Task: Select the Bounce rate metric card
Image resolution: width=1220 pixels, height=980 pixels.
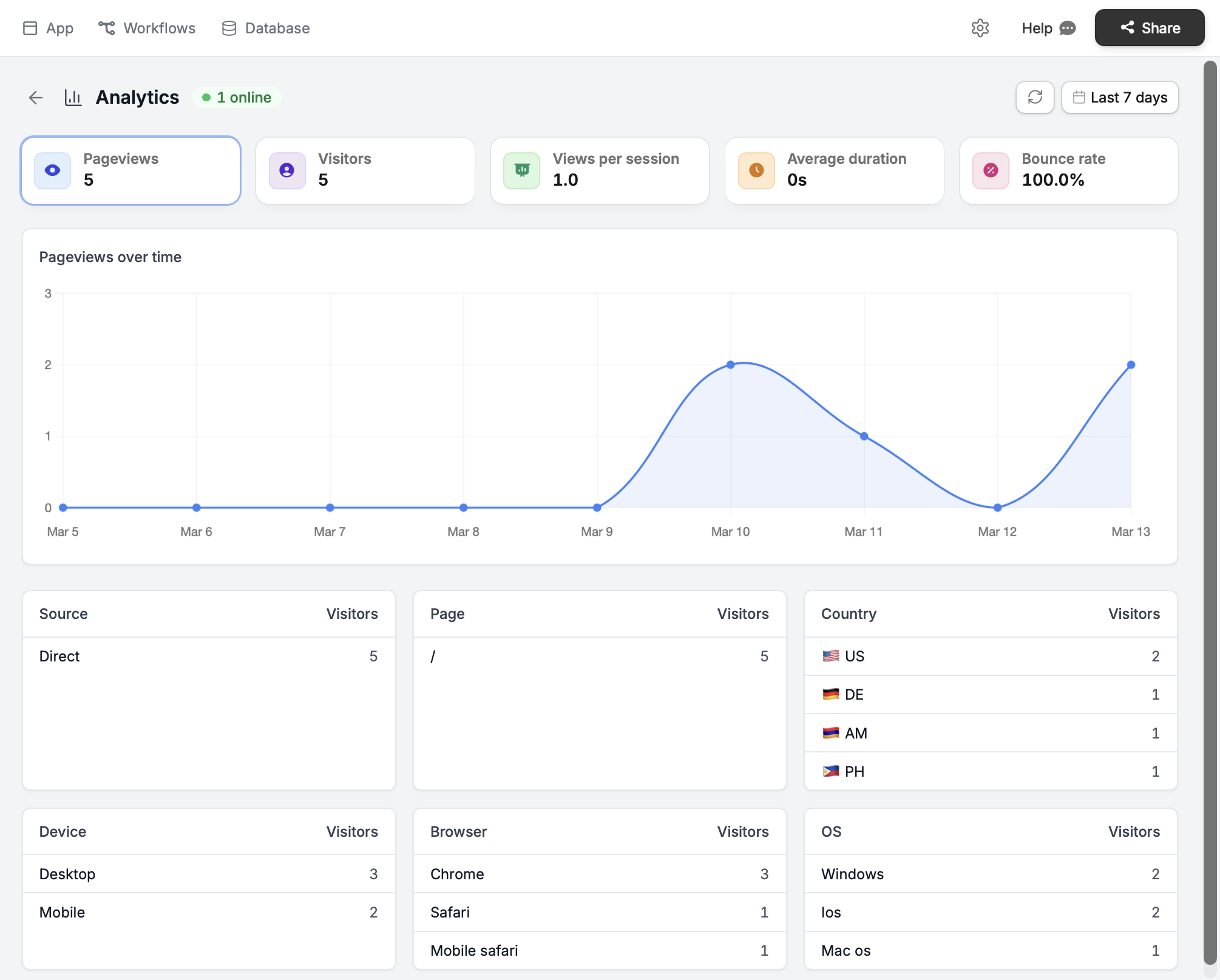Action: 1068,171
